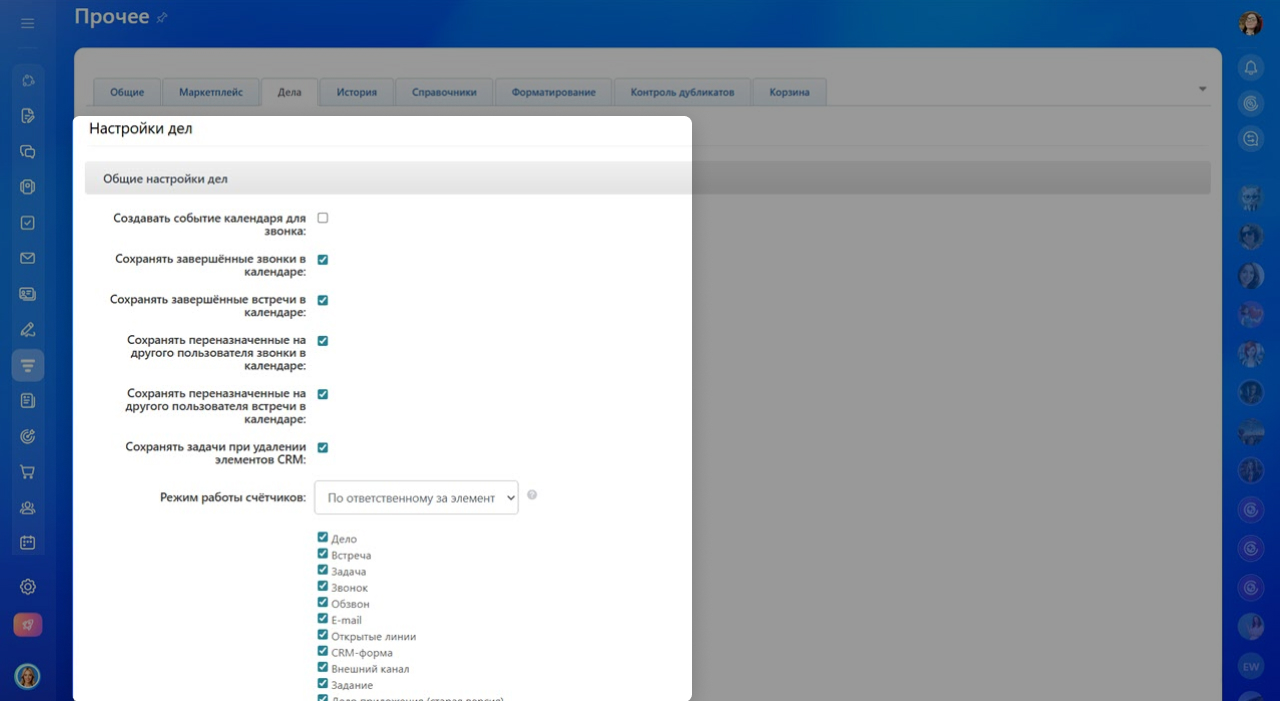Click the EW contact avatar in right panel
1280x701 pixels.
click(1250, 666)
